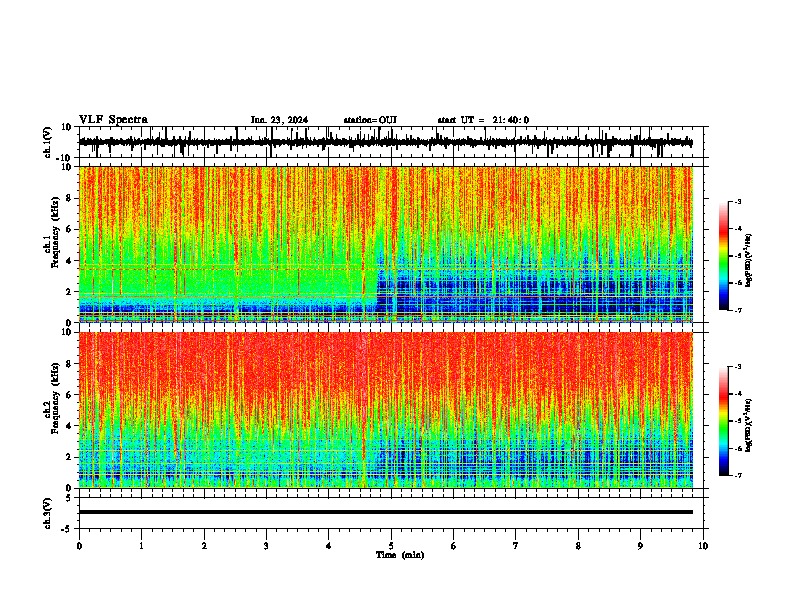Click the ch.3(V) axis label

(48, 513)
